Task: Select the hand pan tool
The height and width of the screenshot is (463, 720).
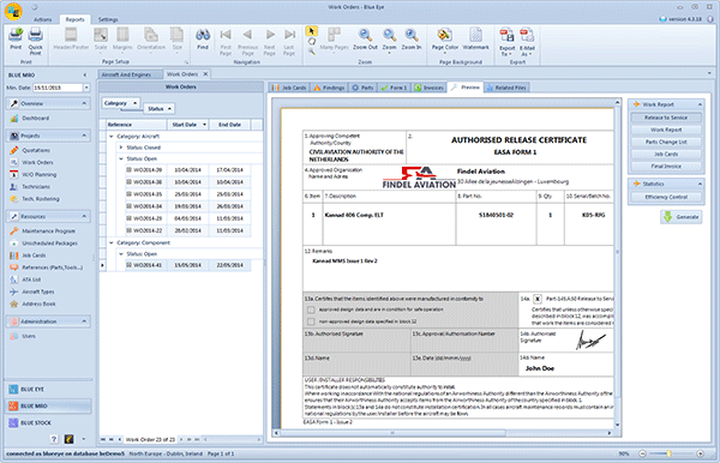Action: (312, 41)
